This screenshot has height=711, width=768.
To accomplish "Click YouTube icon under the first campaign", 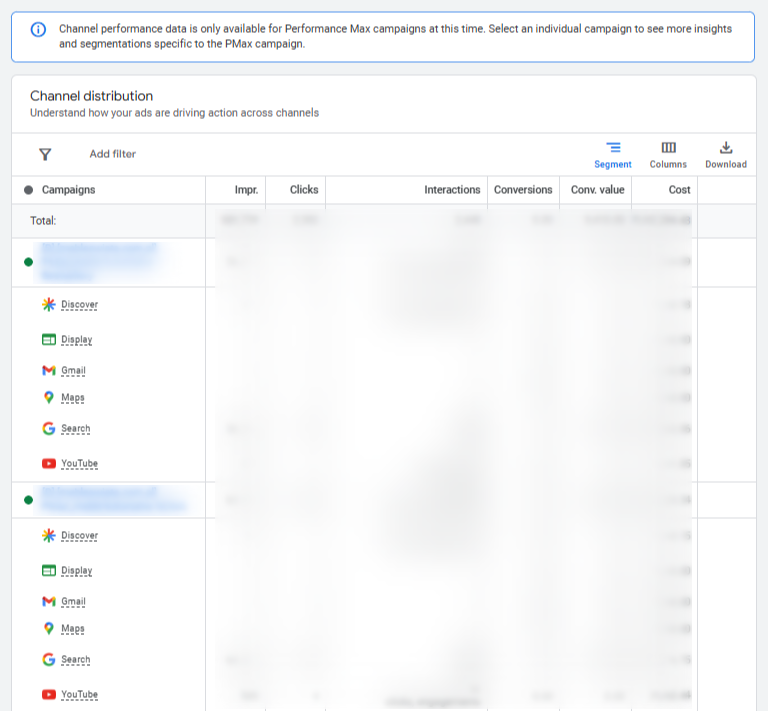I will click(48, 463).
